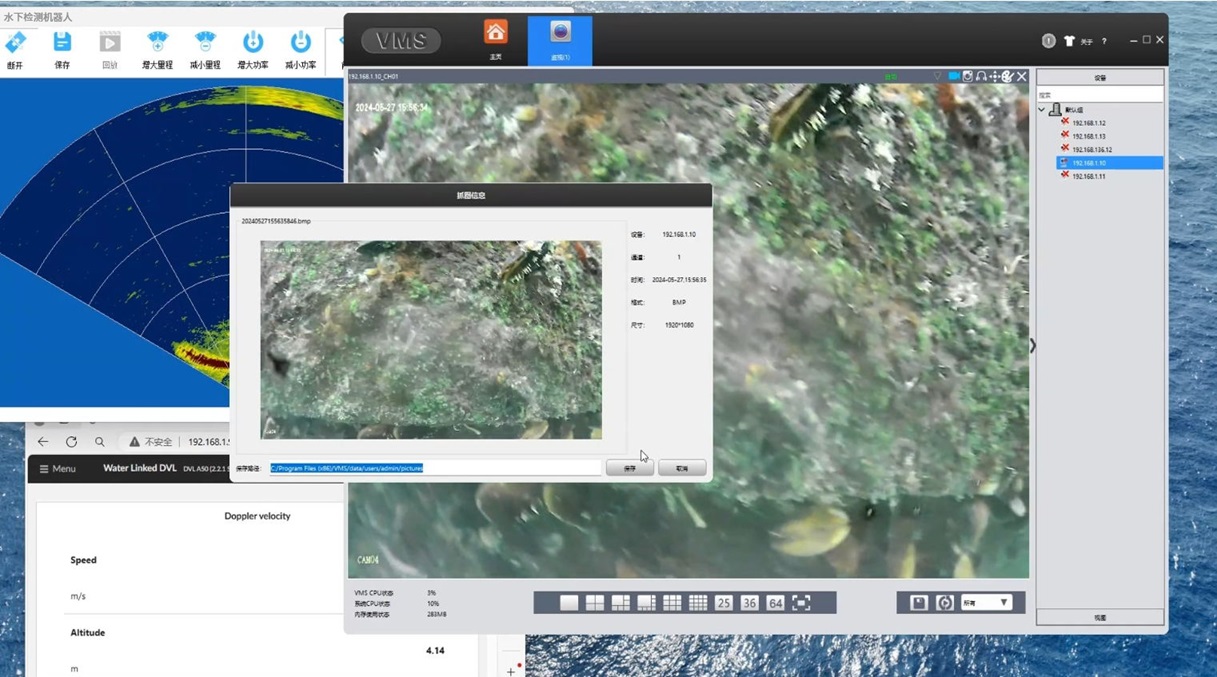This screenshot has width=1217, height=677.
Task: Click the 设备 devices panel header
Action: coord(1100,77)
